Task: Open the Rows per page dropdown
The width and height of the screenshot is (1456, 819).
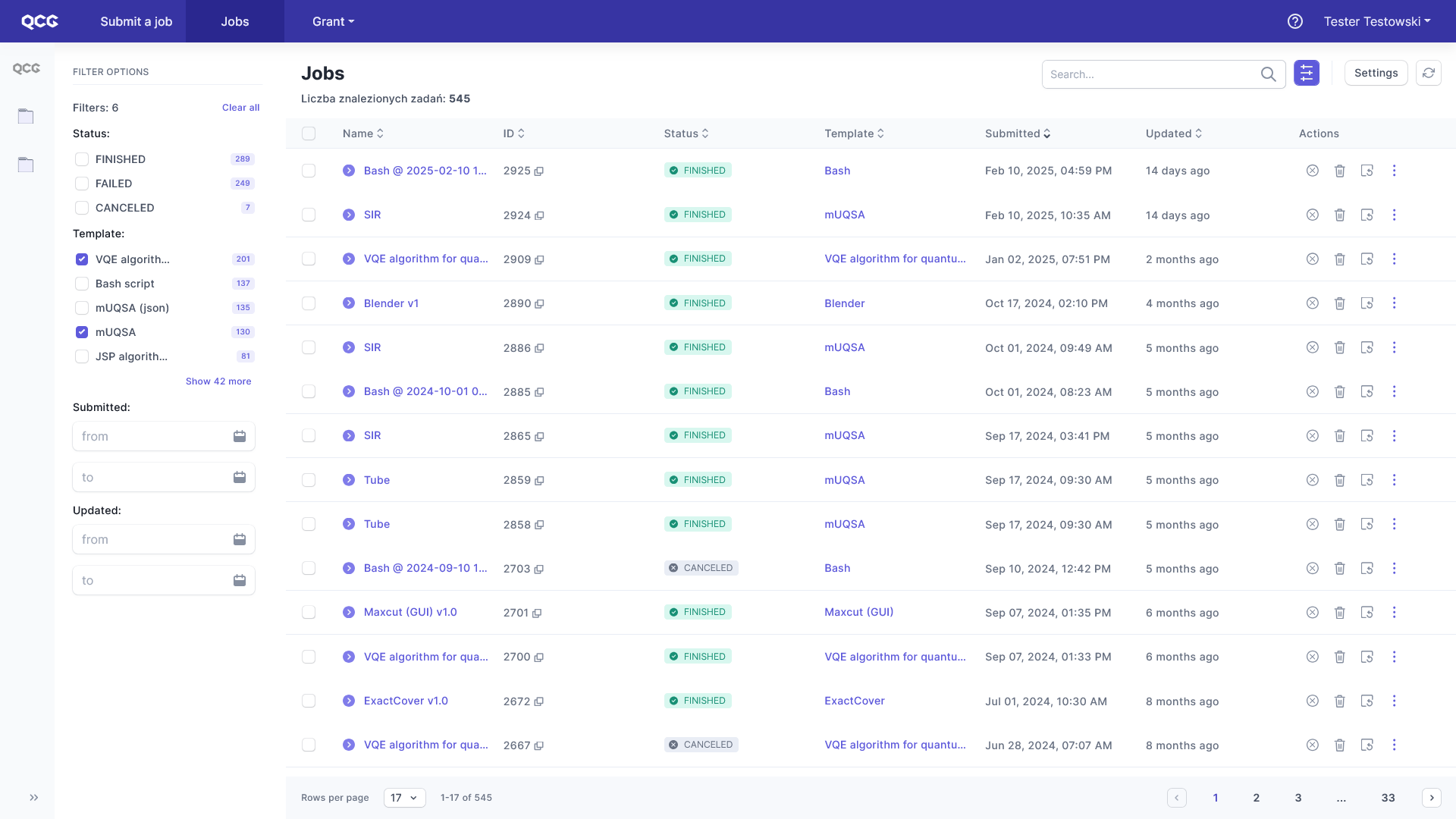Action: pos(404,798)
